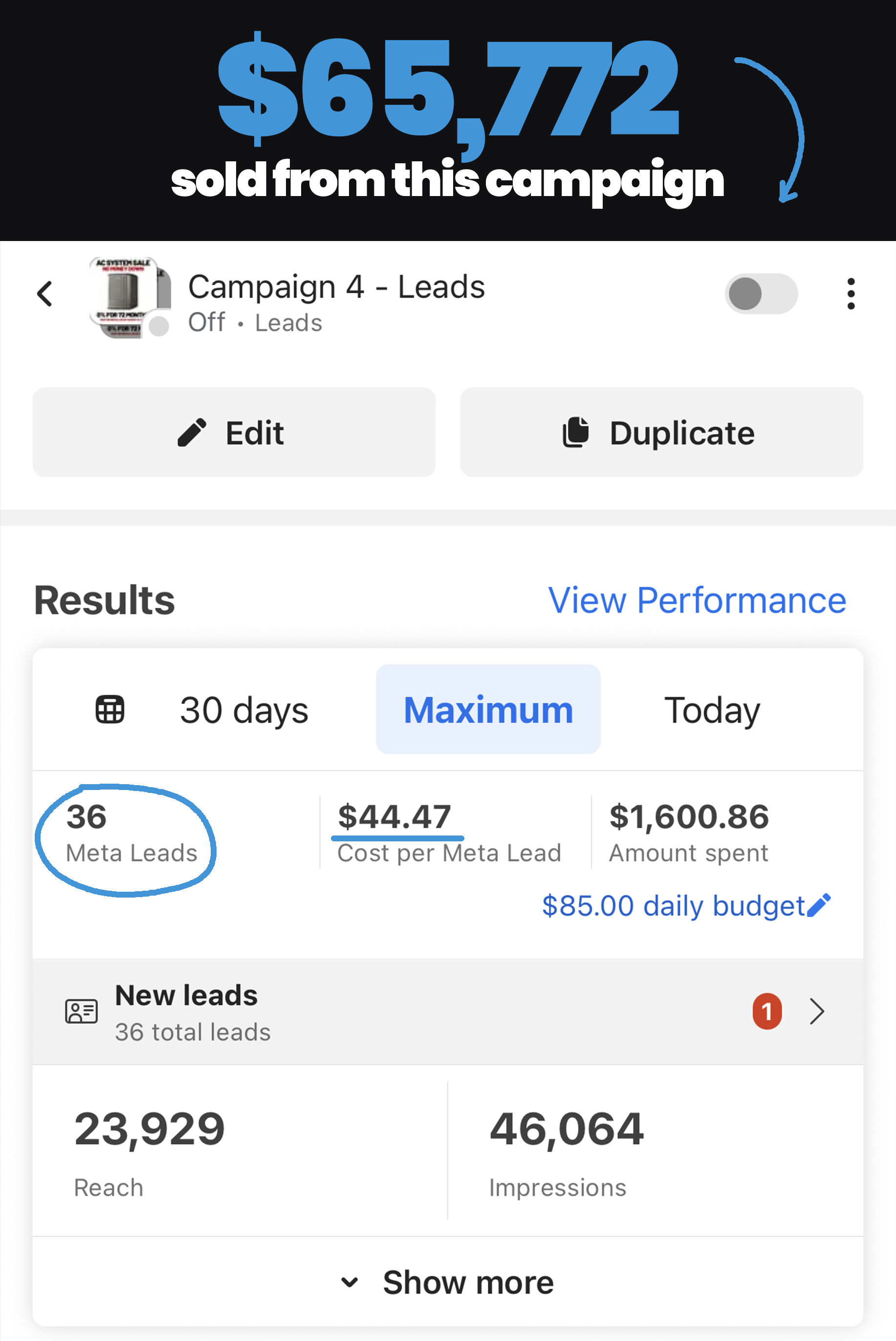Open the New leads row
The width and height of the screenshot is (896, 1341).
tap(400, 1011)
